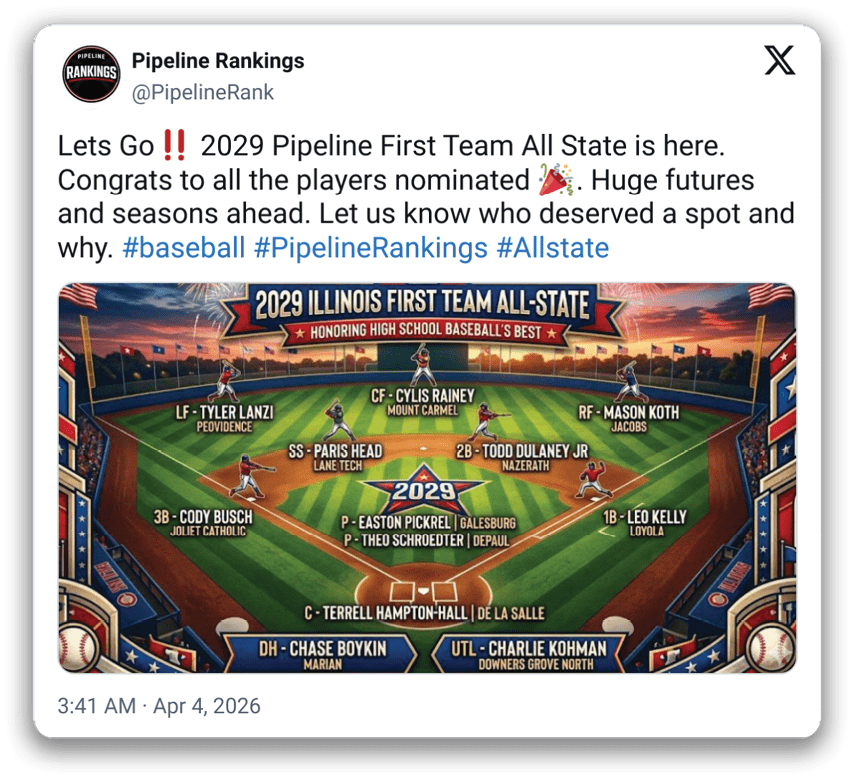Screen dimensions: 854x780
Task: Click the 2029 Illinois First Team All-State banner
Action: point(421,305)
